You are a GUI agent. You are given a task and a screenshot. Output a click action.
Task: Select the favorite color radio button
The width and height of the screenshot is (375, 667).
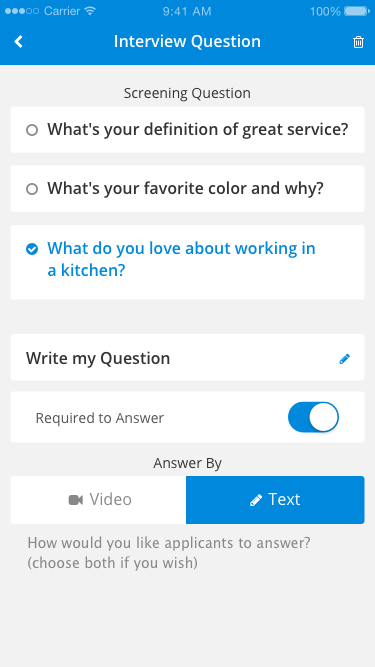pyautogui.click(x=32, y=189)
